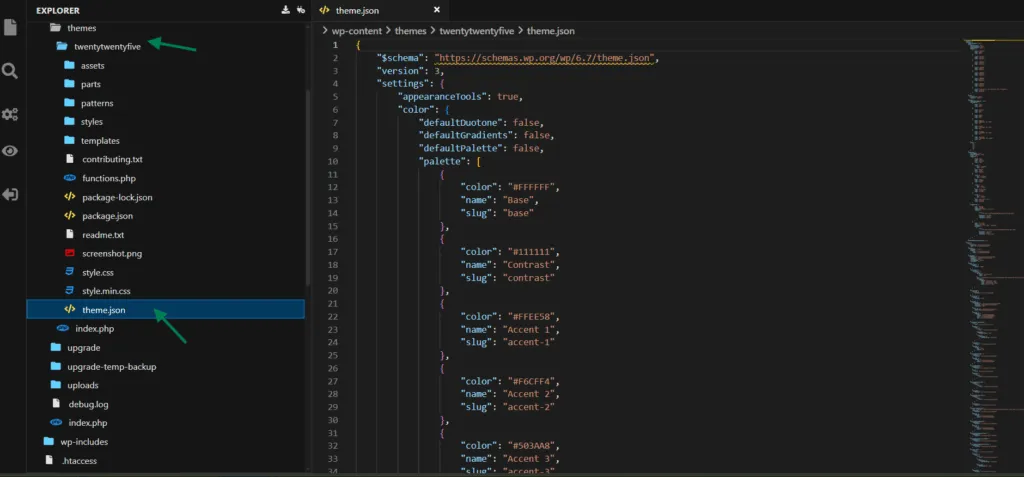Click the "defaultDuotone" key
Viewport: 1024px width, 477px height.
462,122
